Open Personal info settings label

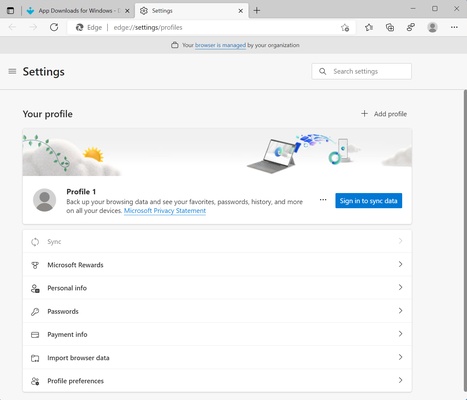click(67, 288)
